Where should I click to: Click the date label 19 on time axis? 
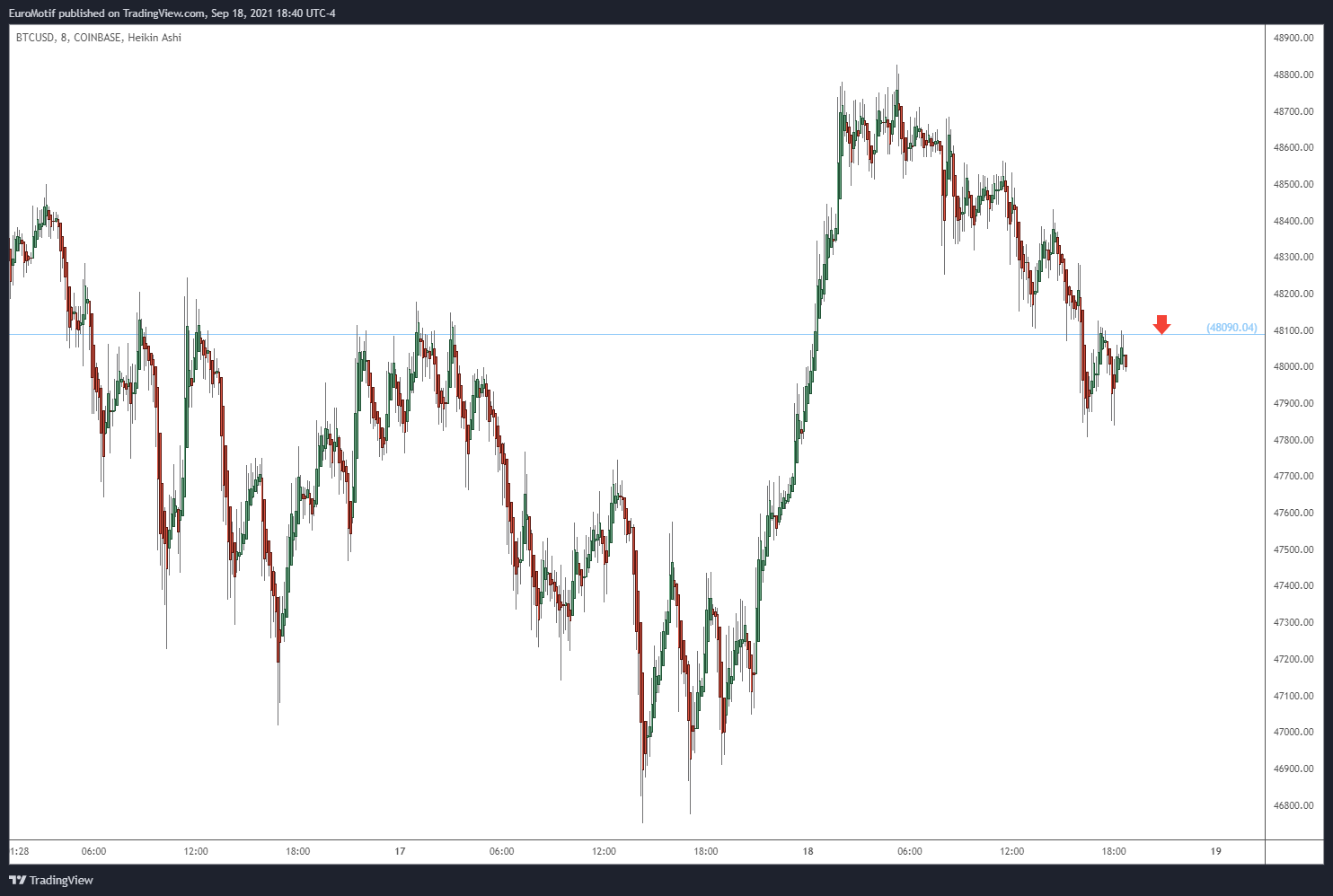(1215, 851)
